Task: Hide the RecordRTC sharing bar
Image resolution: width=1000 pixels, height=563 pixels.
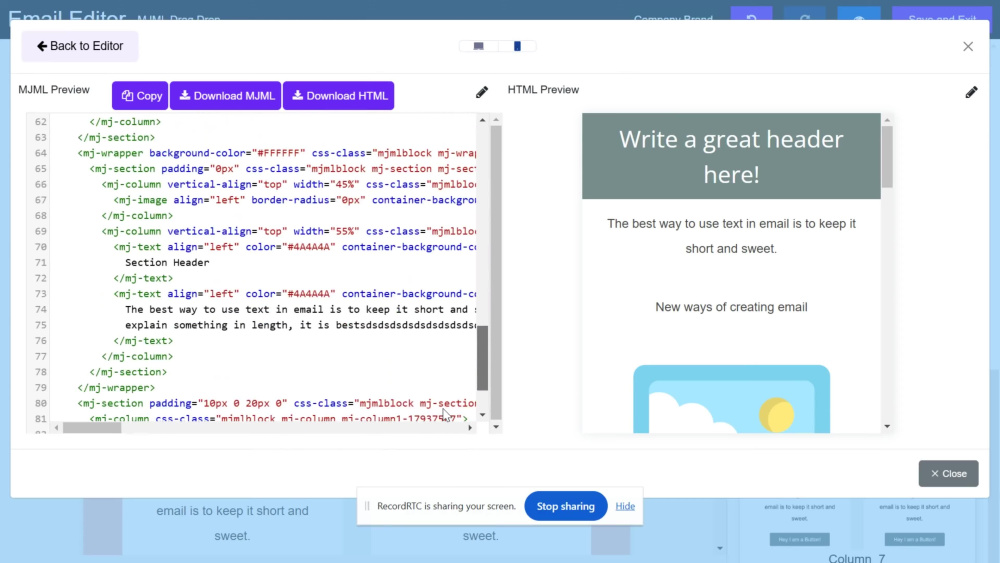Action: (x=625, y=506)
